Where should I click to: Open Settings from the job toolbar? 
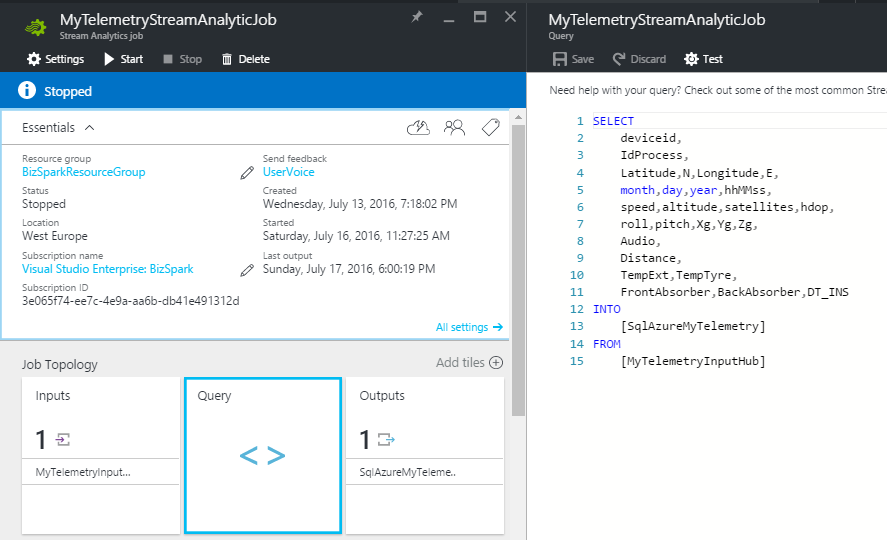coord(56,59)
